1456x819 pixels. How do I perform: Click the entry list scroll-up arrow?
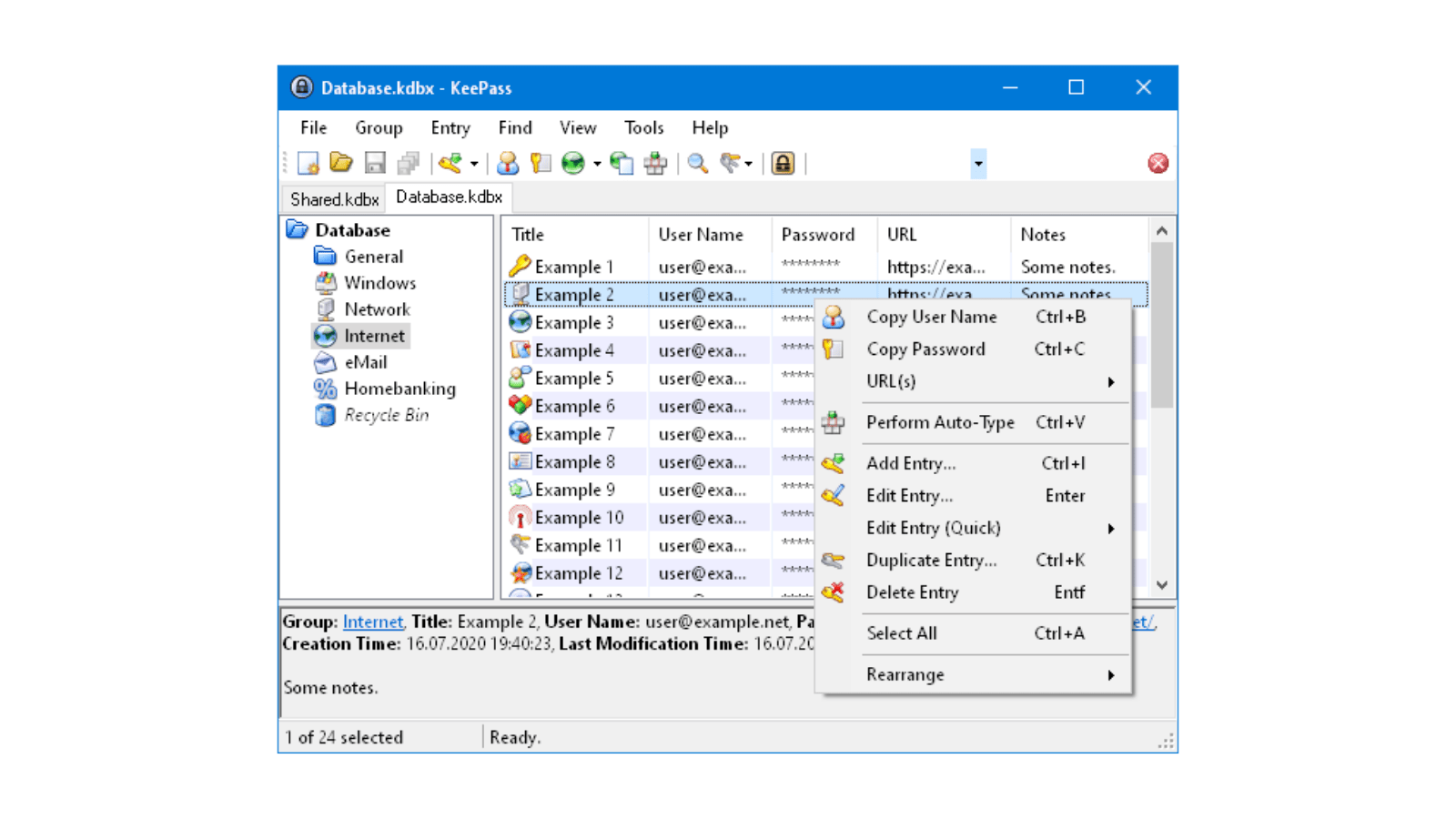point(1162,231)
